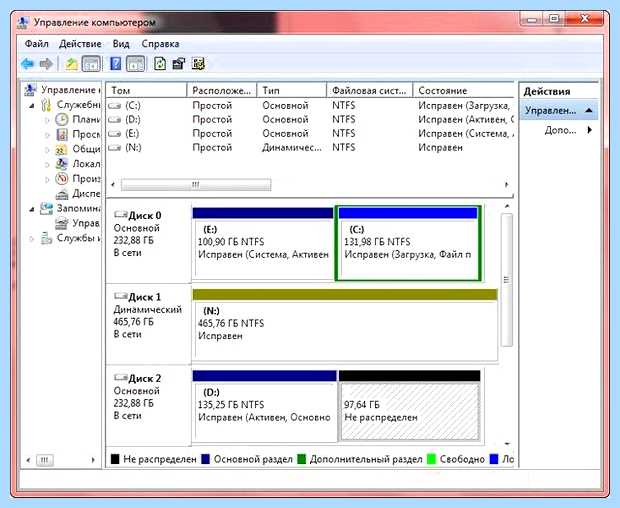
Task: Click the Диск 1 disk label
Action: 145,297
